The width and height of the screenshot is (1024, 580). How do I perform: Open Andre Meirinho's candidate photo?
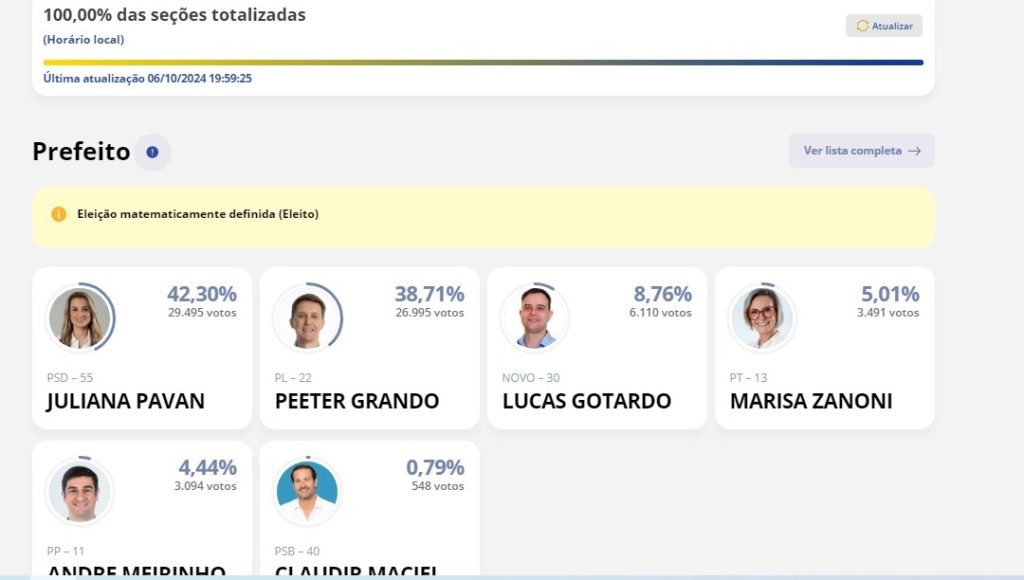click(80, 492)
